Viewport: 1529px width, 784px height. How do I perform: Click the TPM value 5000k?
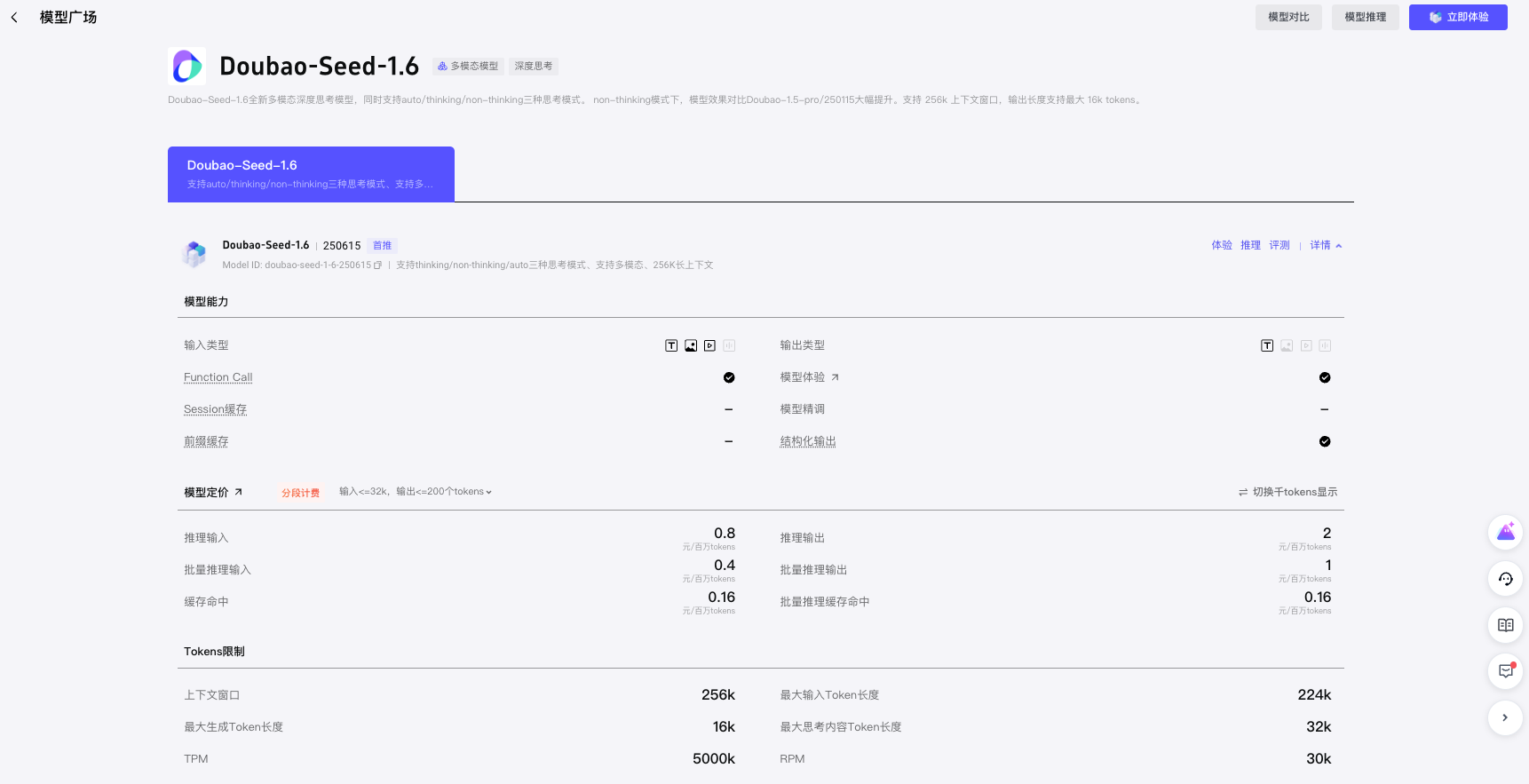pyautogui.click(x=714, y=759)
